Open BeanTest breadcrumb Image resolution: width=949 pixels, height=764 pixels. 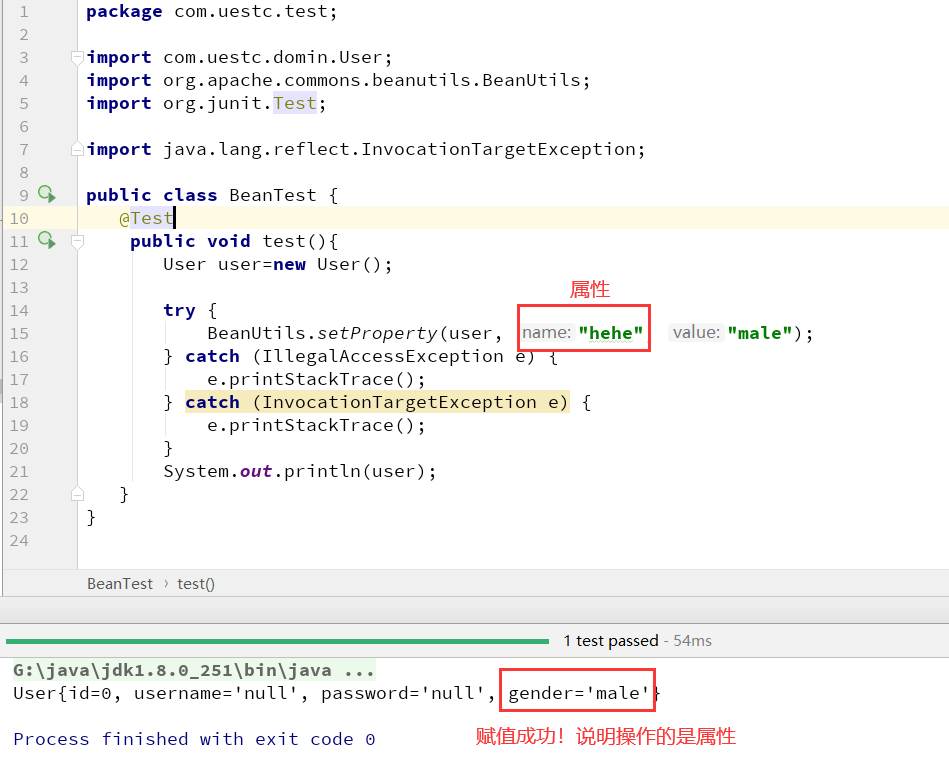(x=120, y=584)
